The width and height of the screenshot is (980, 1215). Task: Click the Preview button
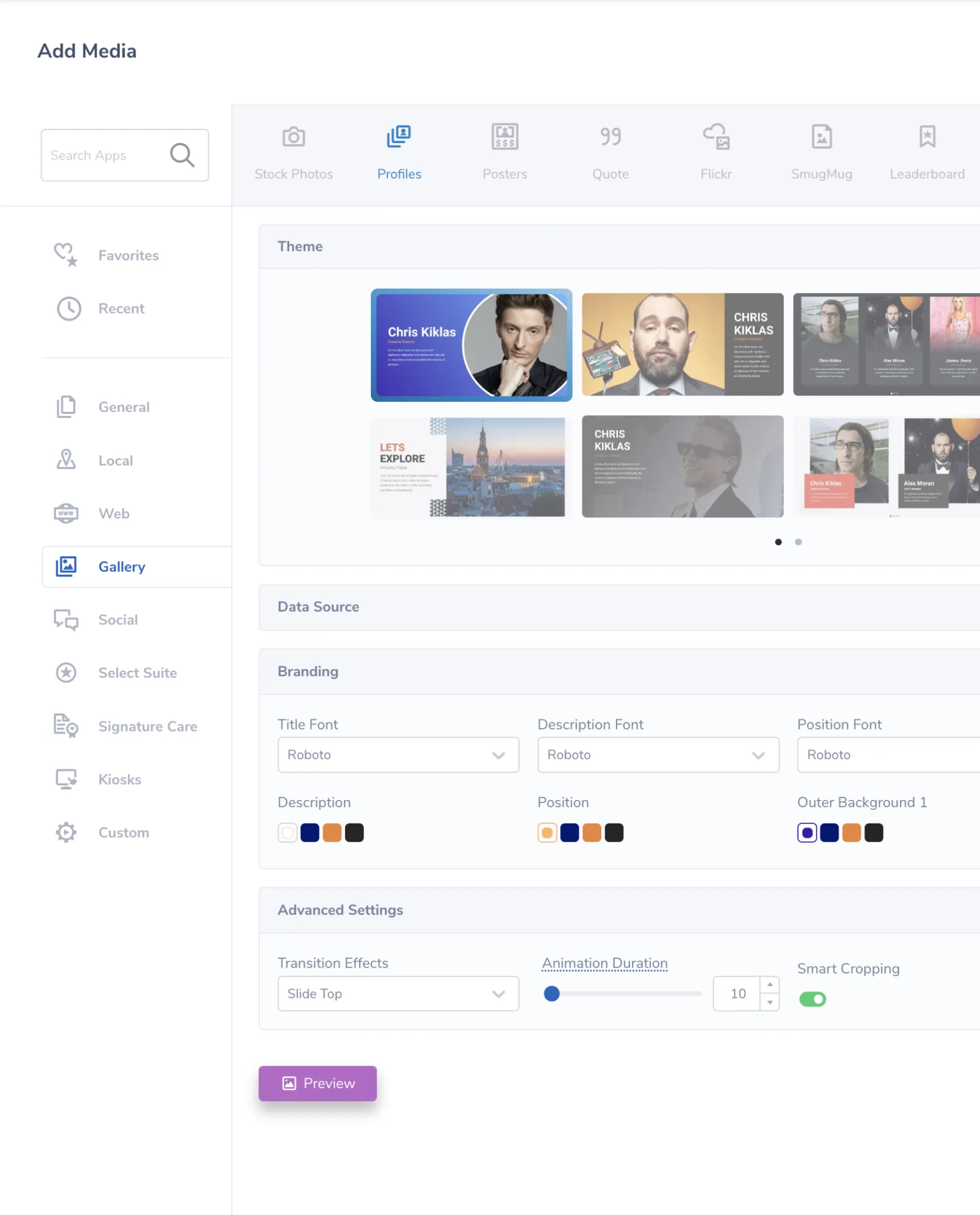(x=317, y=1083)
